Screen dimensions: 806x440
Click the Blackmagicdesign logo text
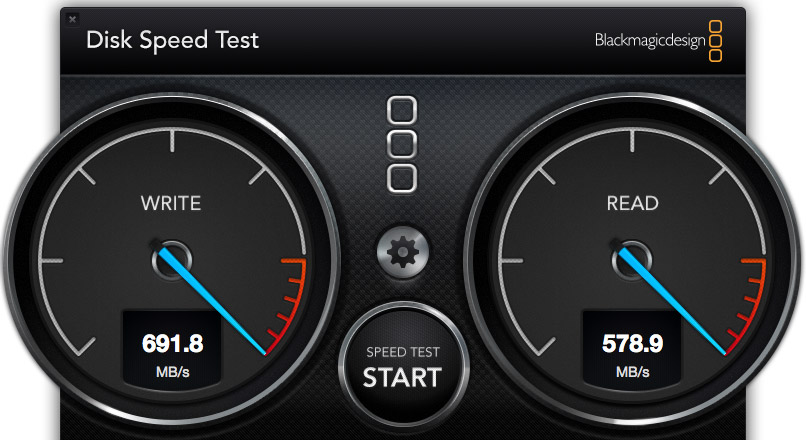point(650,41)
